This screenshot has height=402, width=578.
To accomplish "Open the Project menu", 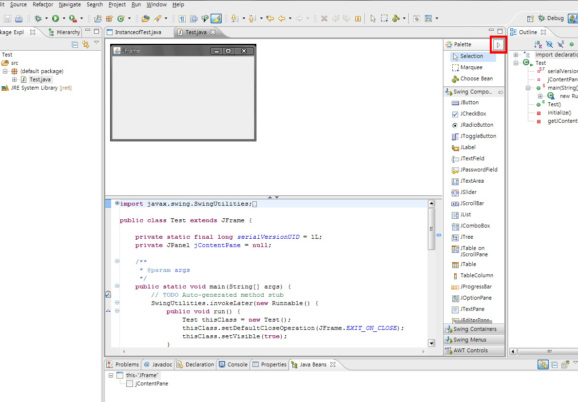I will (x=117, y=4).
